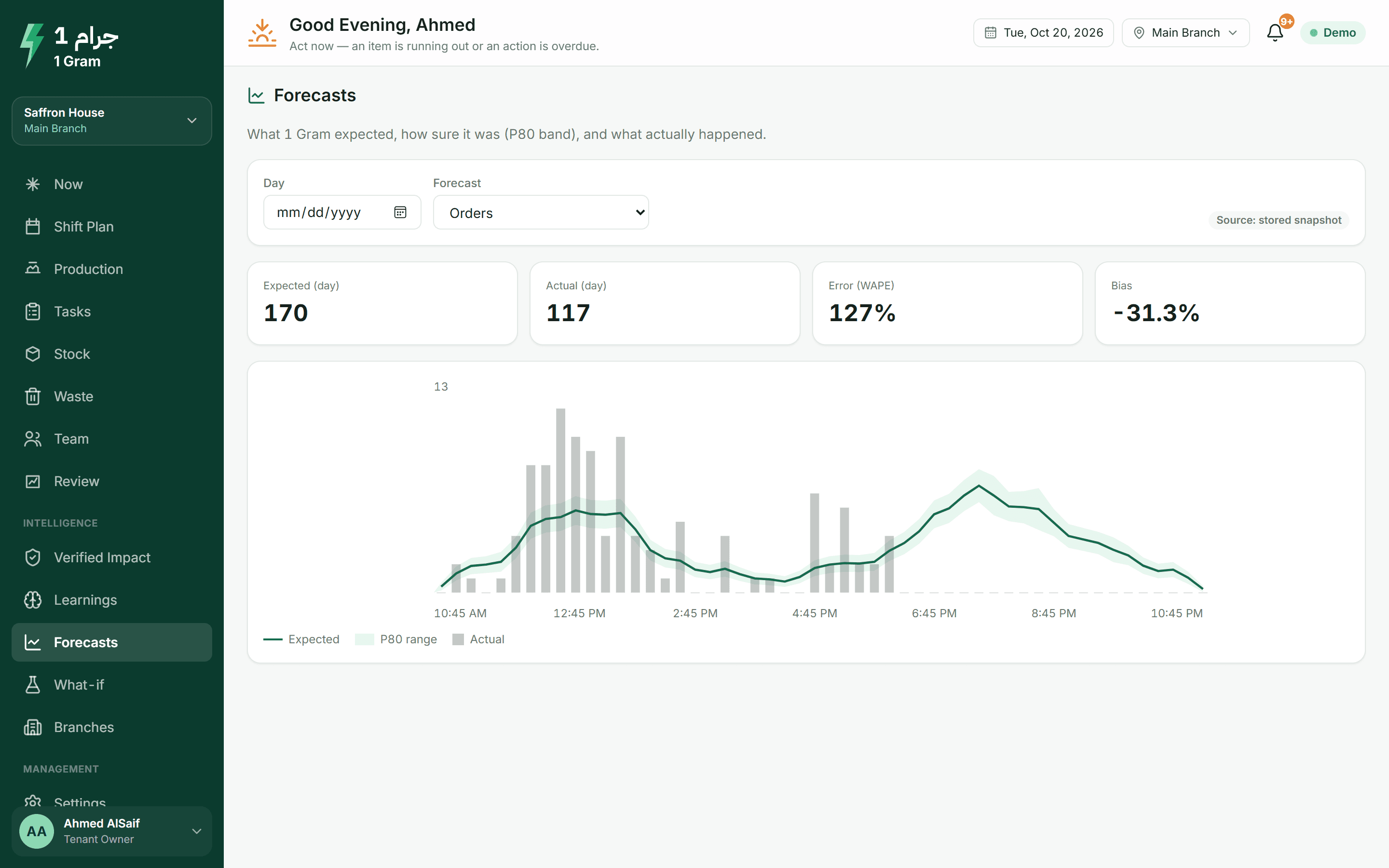This screenshot has height=868, width=1389.
Task: Click the Production icon in sidebar
Action: pos(33,269)
